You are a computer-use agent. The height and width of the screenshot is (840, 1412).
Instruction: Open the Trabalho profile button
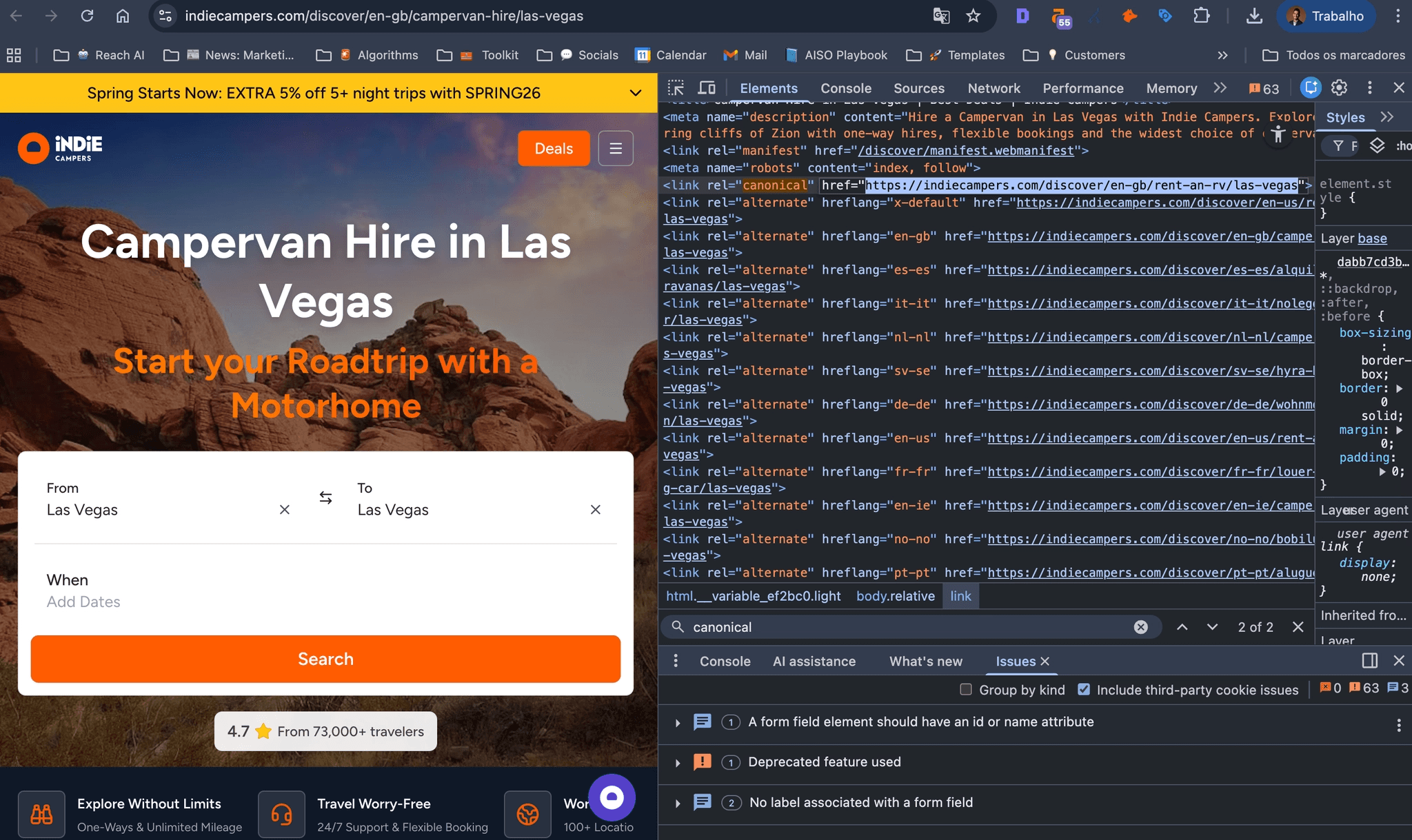coord(1325,16)
